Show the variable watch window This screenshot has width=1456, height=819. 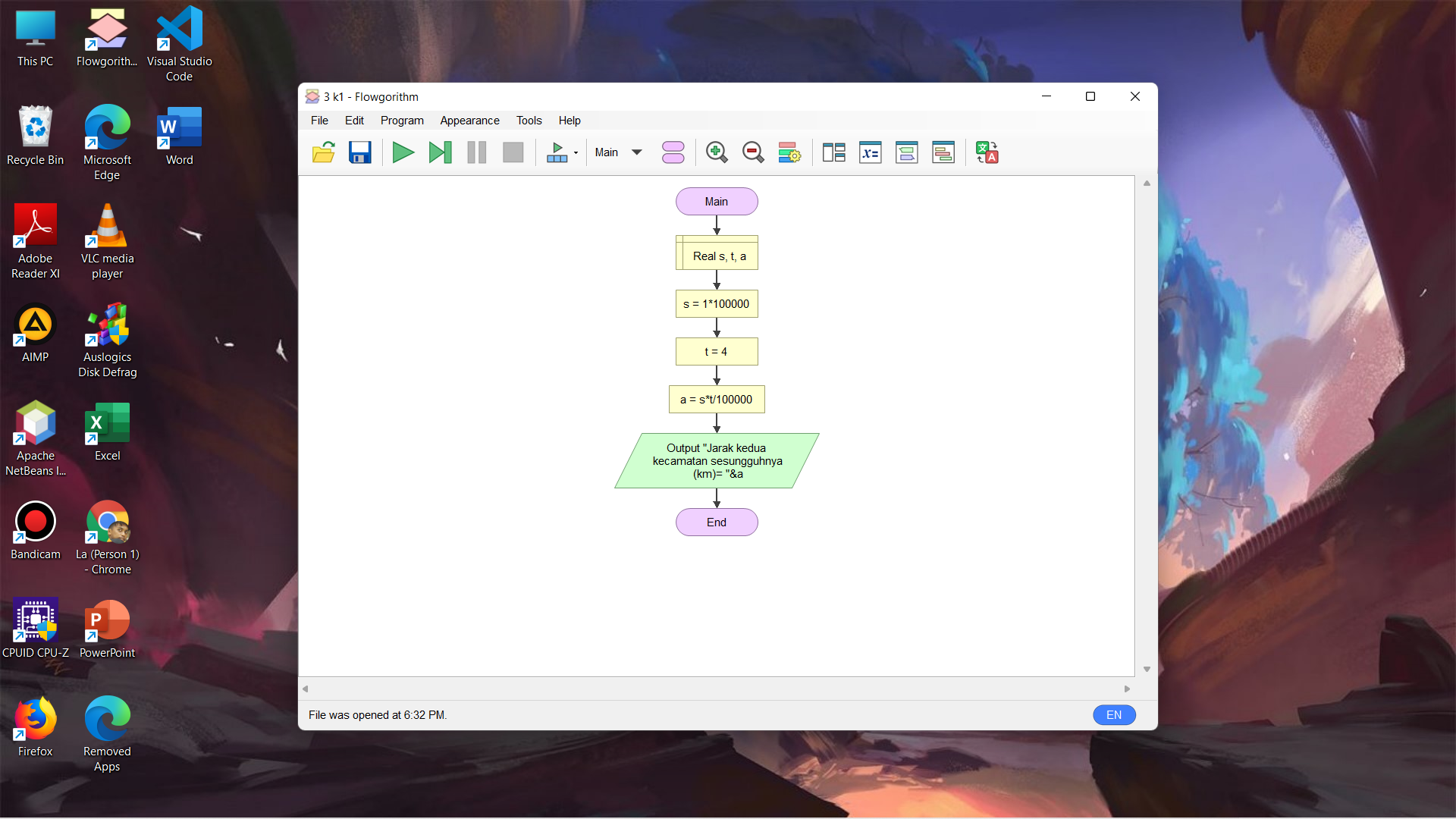[x=871, y=152]
